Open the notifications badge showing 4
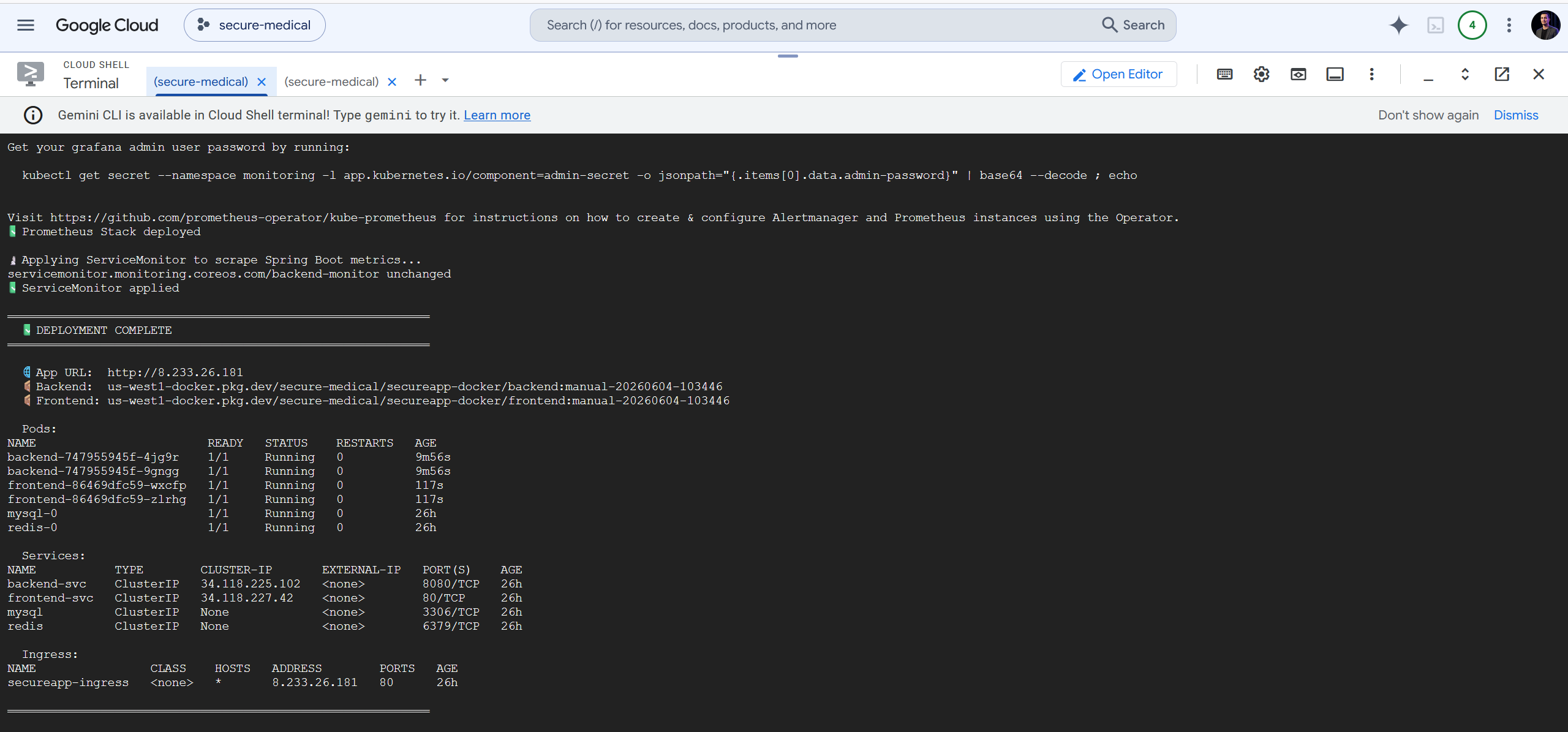1568x732 pixels. click(x=1472, y=25)
